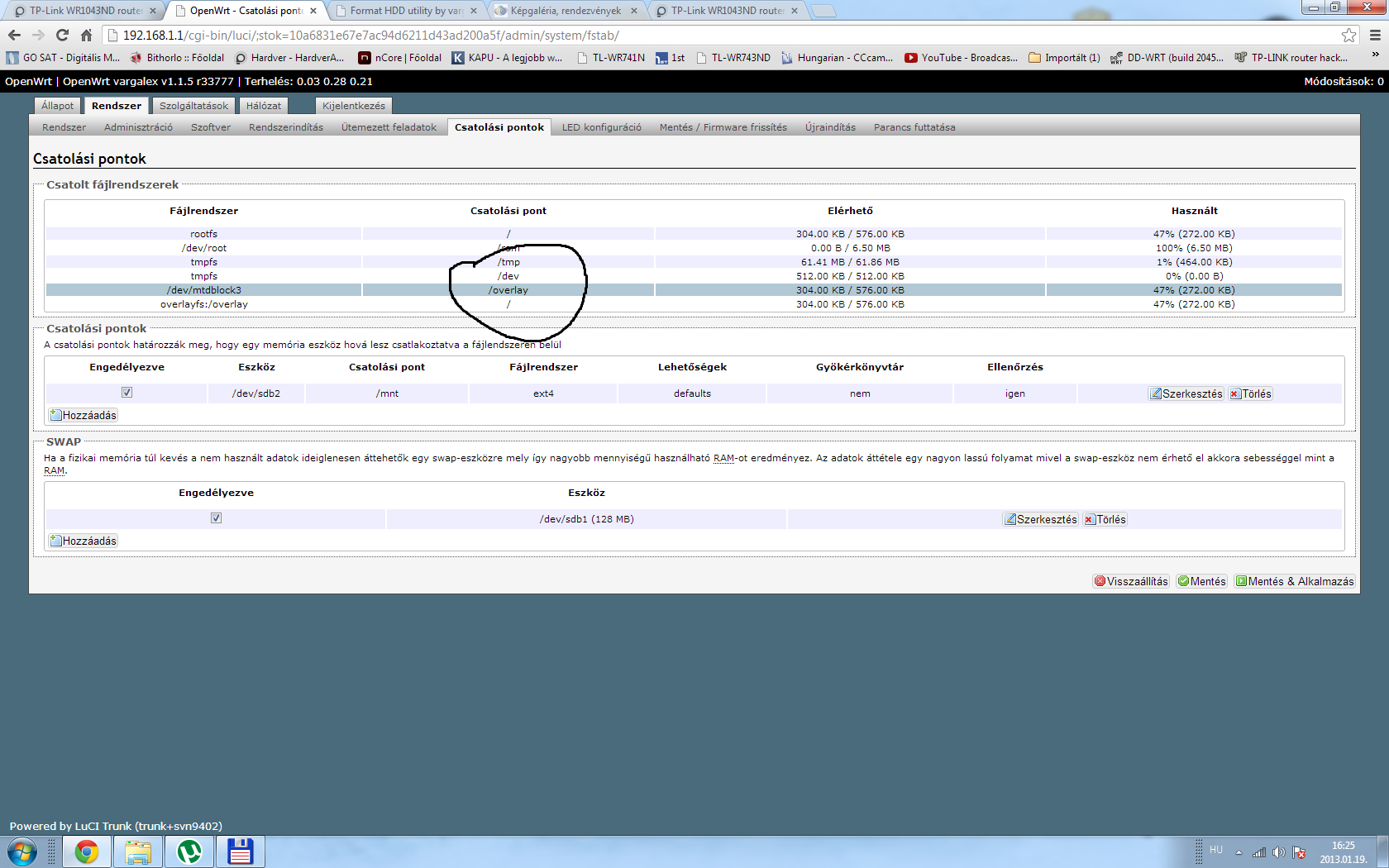Viewport: 1389px width, 868px height.
Task: Open Rendszerindítás submenu
Action: tap(286, 127)
